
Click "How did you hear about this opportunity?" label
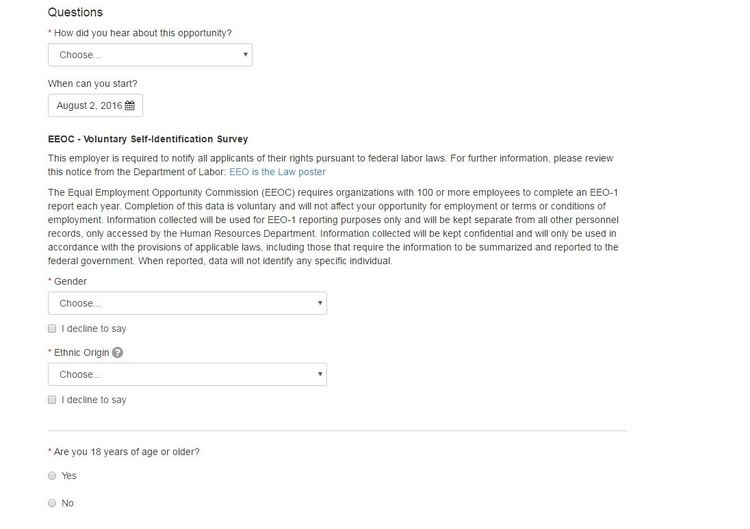(143, 33)
